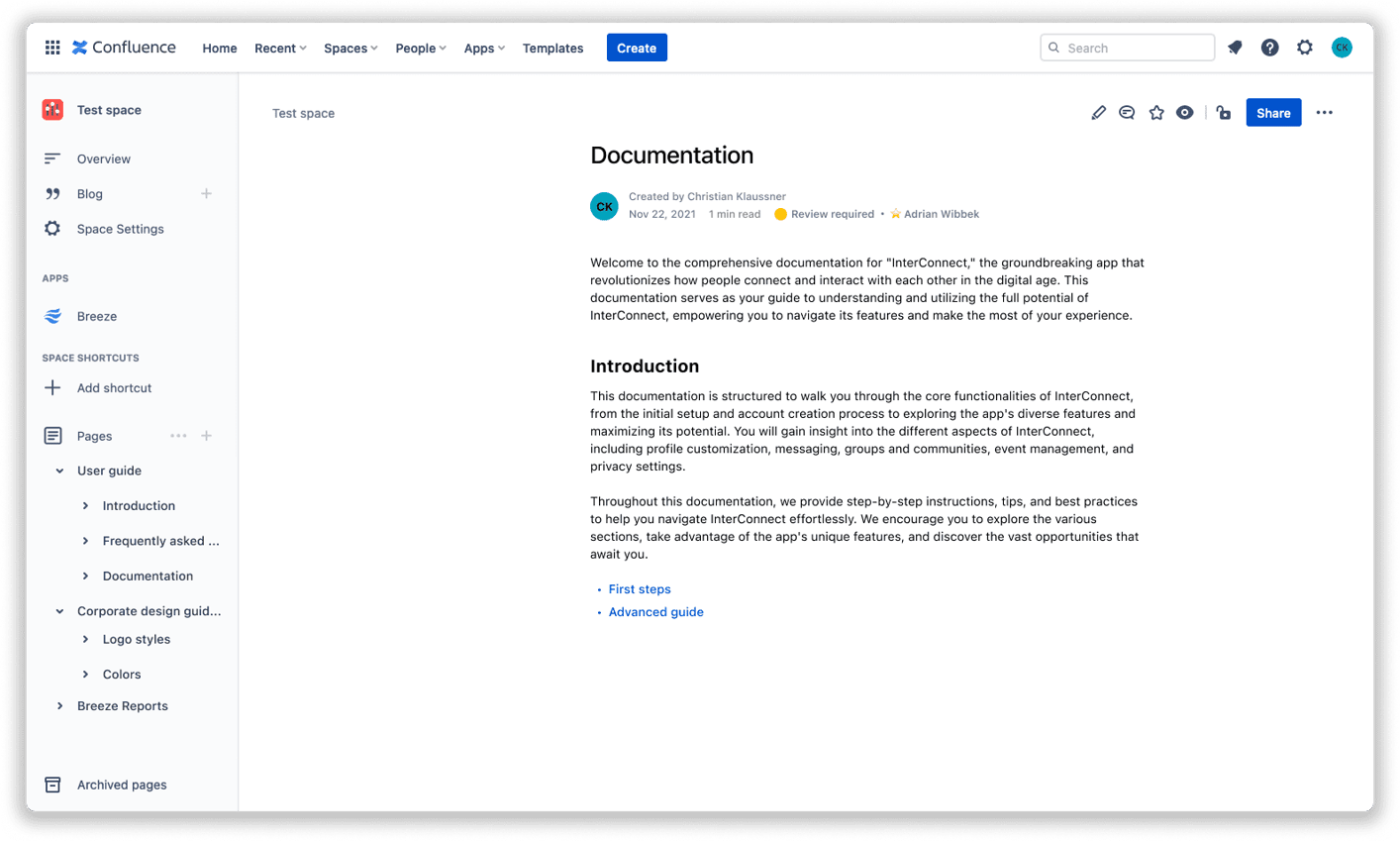The image size is (1400, 841).
Task: Open the more actions ellipsis menu
Action: 1324,112
